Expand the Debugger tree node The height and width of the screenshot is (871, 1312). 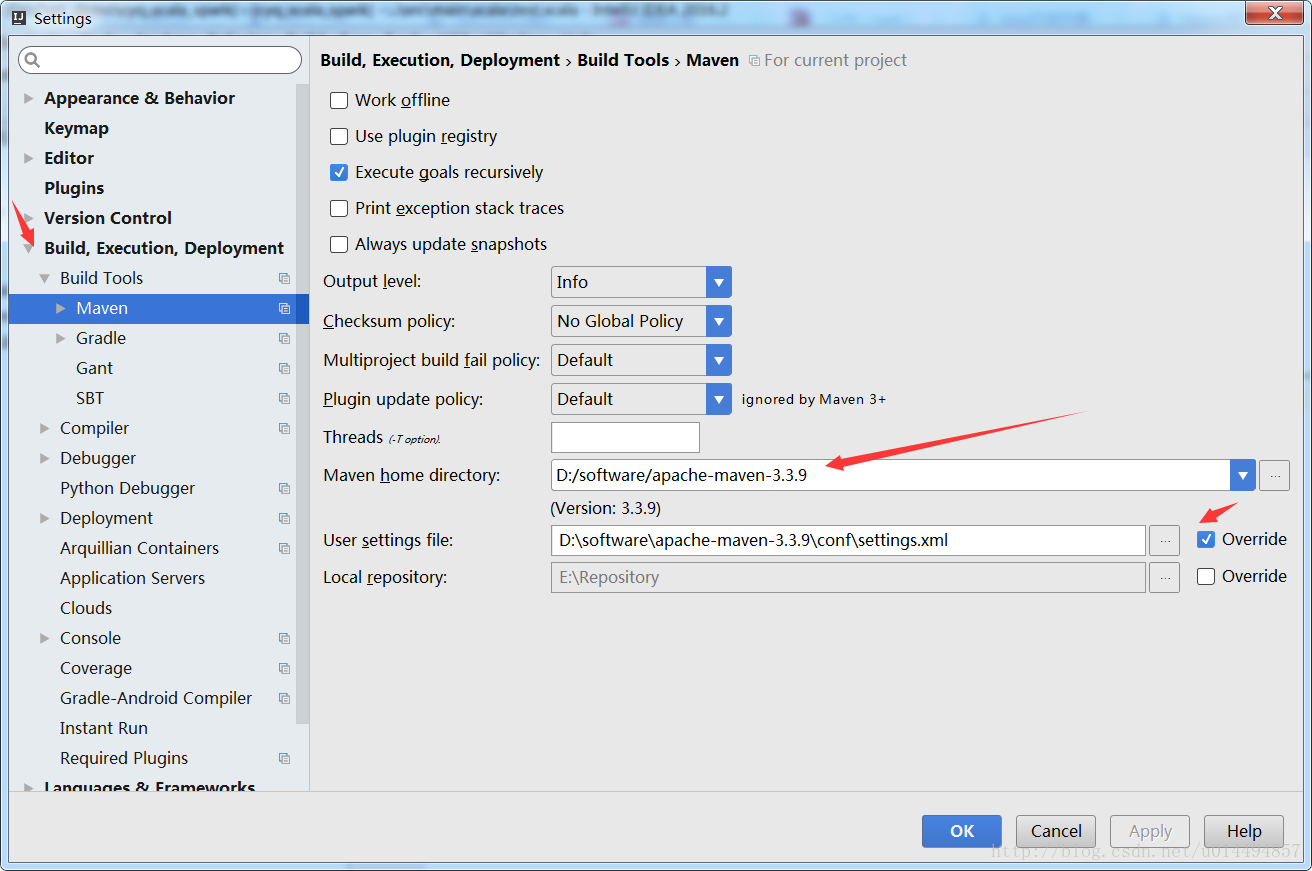45,458
